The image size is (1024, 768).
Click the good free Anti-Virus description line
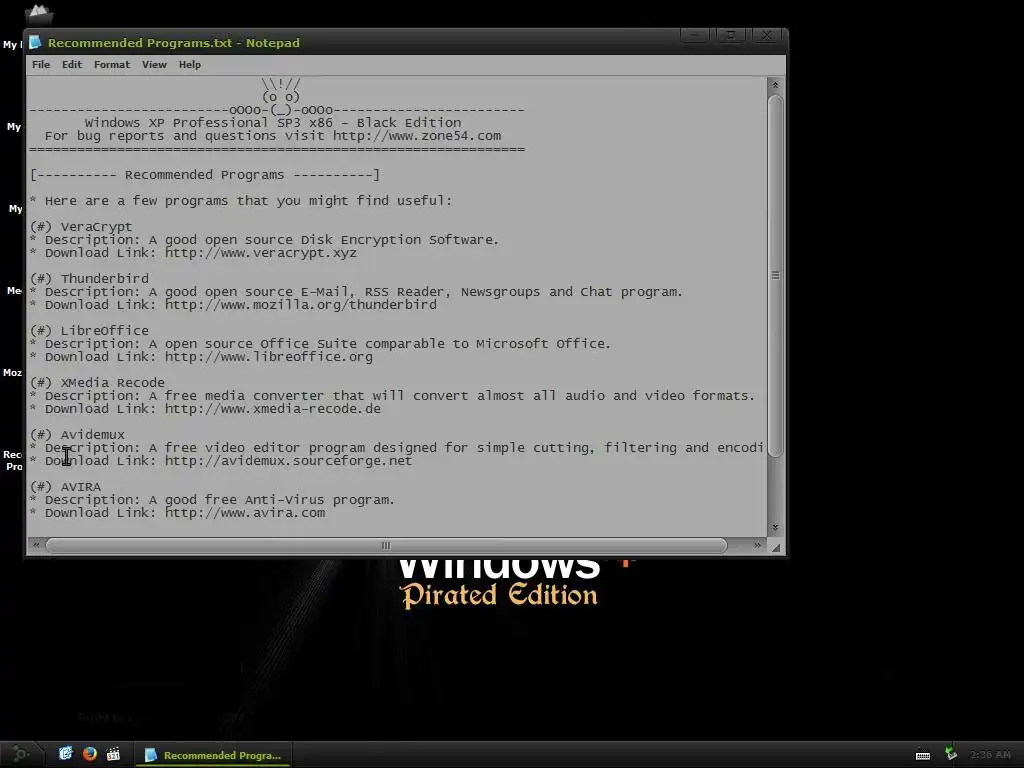[x=212, y=500]
